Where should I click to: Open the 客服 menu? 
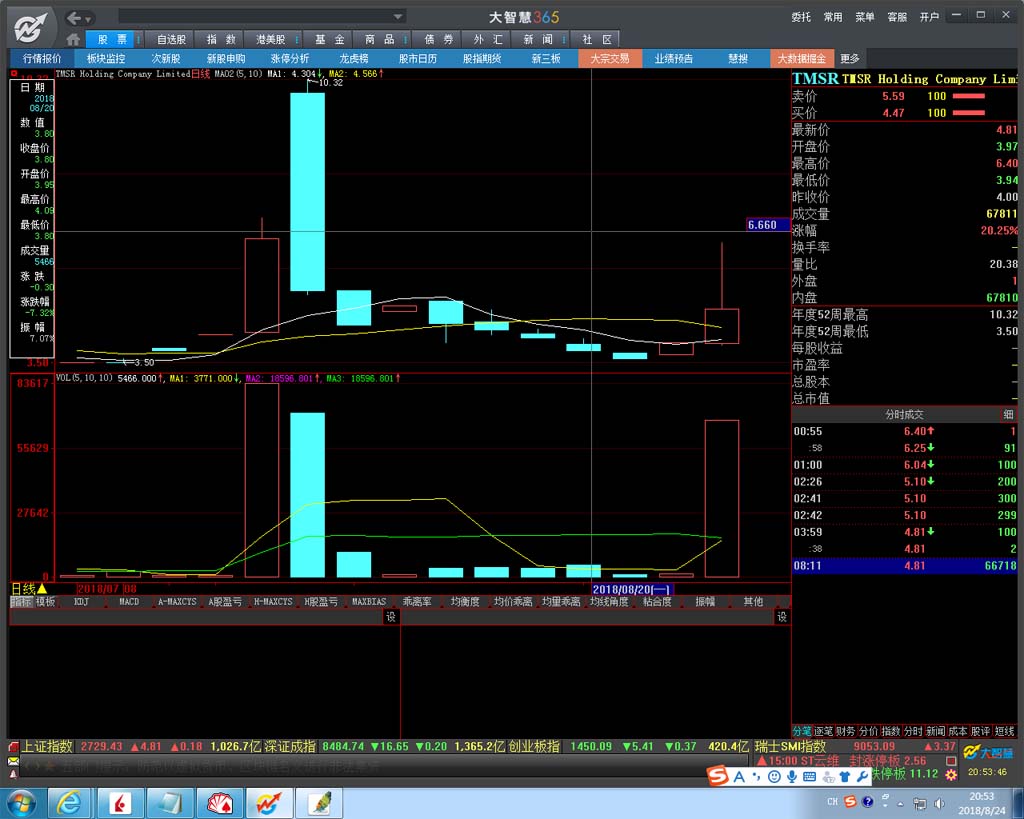coord(897,17)
